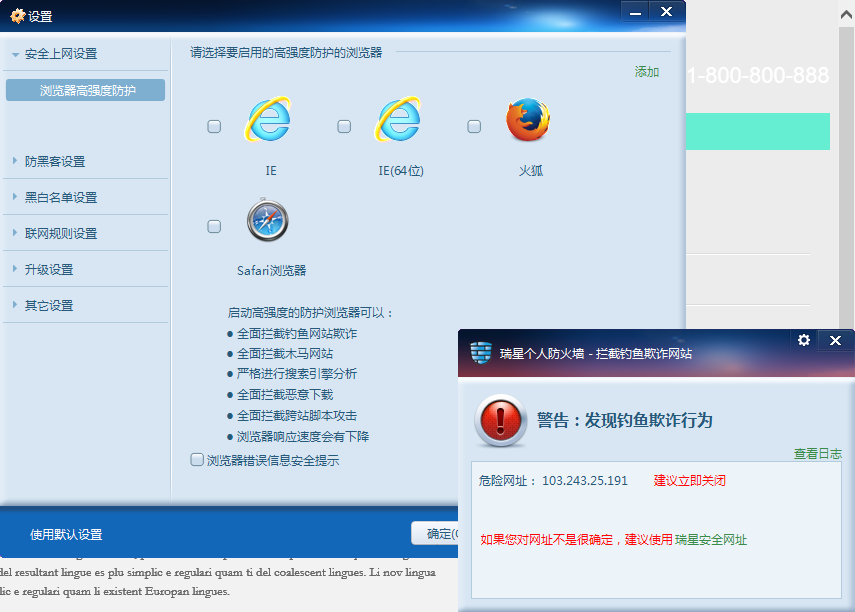Screen dimensions: 855x612
Task: Enable 浏览器错误信息安全提示 checkbox
Action: point(197,460)
